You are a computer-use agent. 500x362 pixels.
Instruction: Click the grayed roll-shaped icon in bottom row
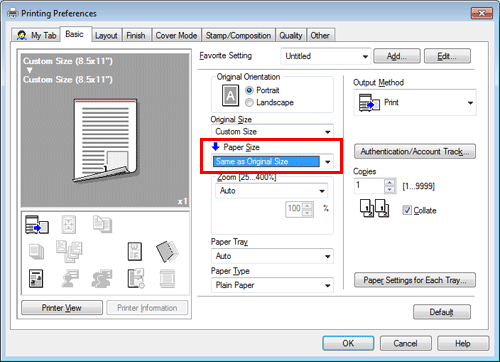pos(167,279)
